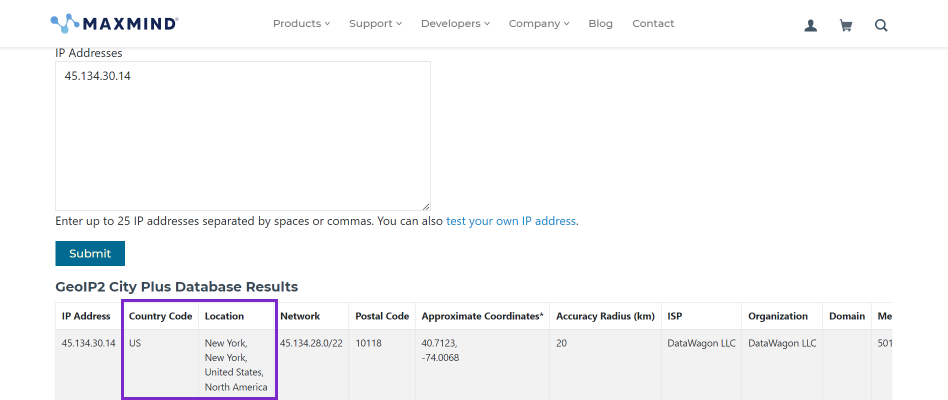Click the Location column header
Viewport: 948px width, 400px height.
click(224, 316)
